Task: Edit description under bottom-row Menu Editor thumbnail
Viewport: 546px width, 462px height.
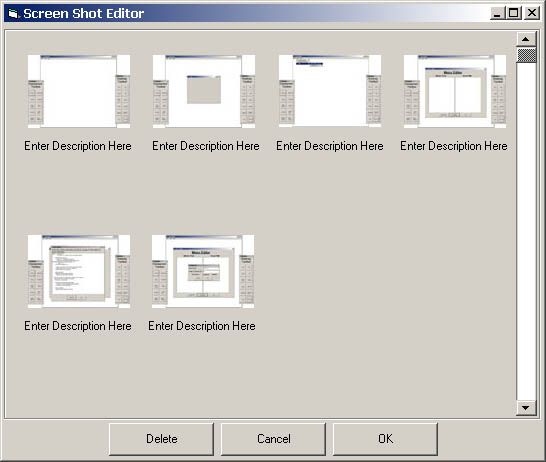Action: click(x=202, y=326)
